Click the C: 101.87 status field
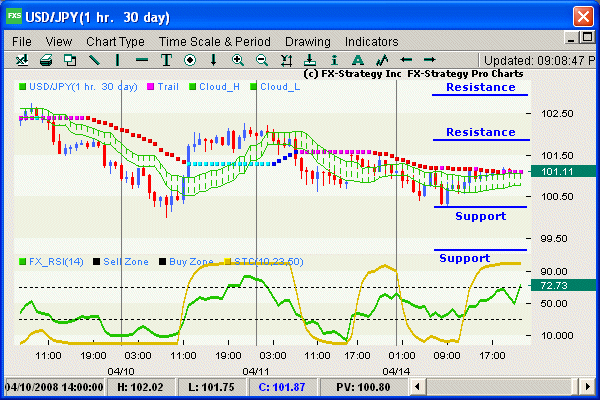Viewport: 600px width, 400px height. (282, 387)
